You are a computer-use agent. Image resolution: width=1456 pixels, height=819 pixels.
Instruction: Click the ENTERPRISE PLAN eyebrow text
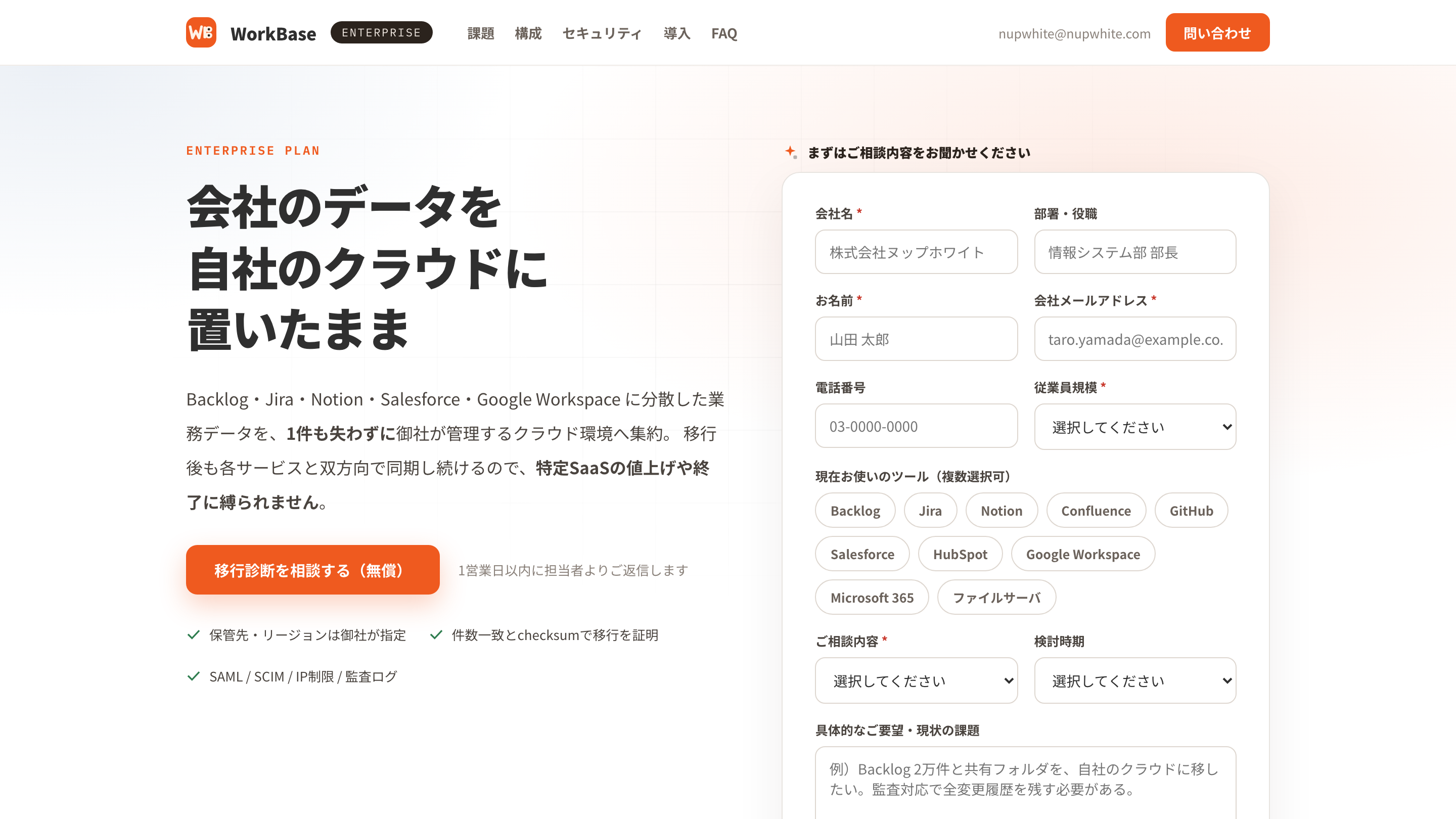253,150
